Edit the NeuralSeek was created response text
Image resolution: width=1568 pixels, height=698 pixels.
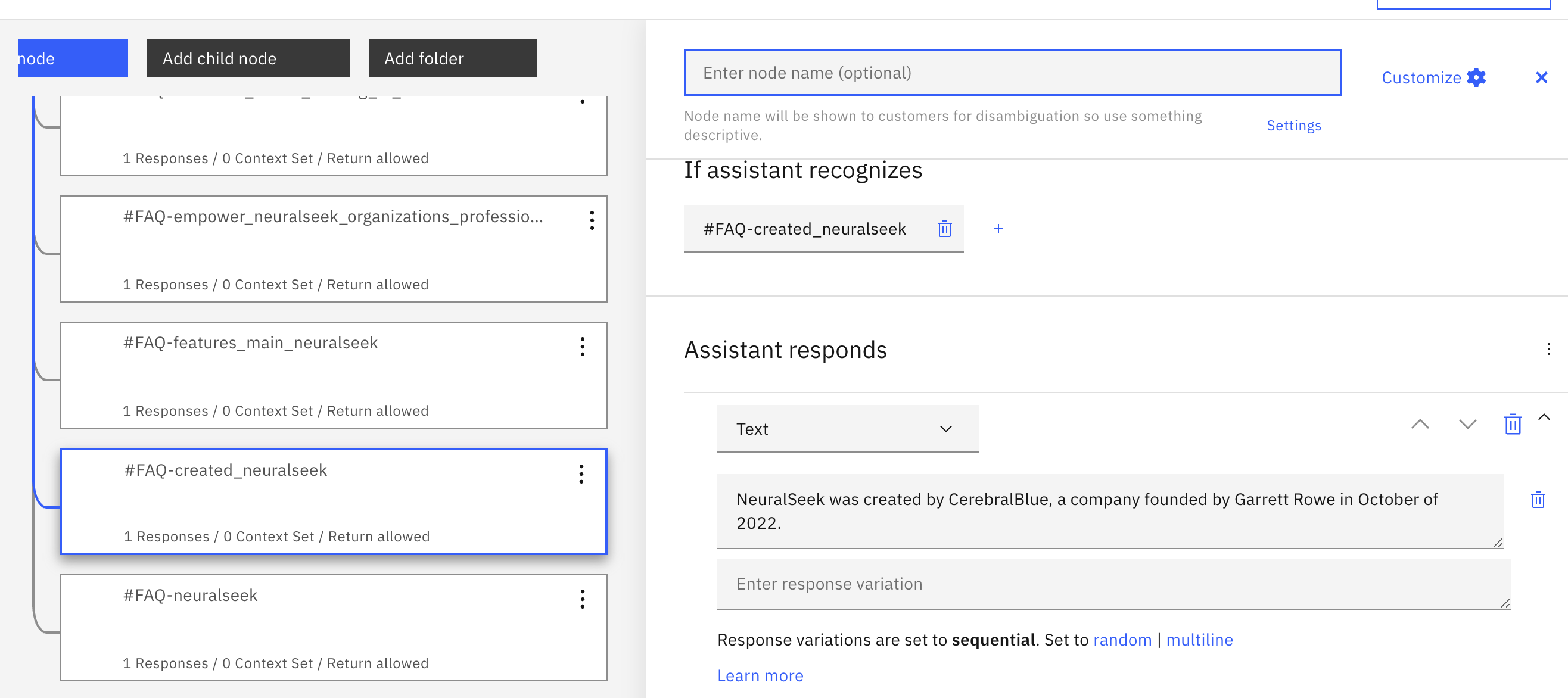pyautogui.click(x=1110, y=511)
